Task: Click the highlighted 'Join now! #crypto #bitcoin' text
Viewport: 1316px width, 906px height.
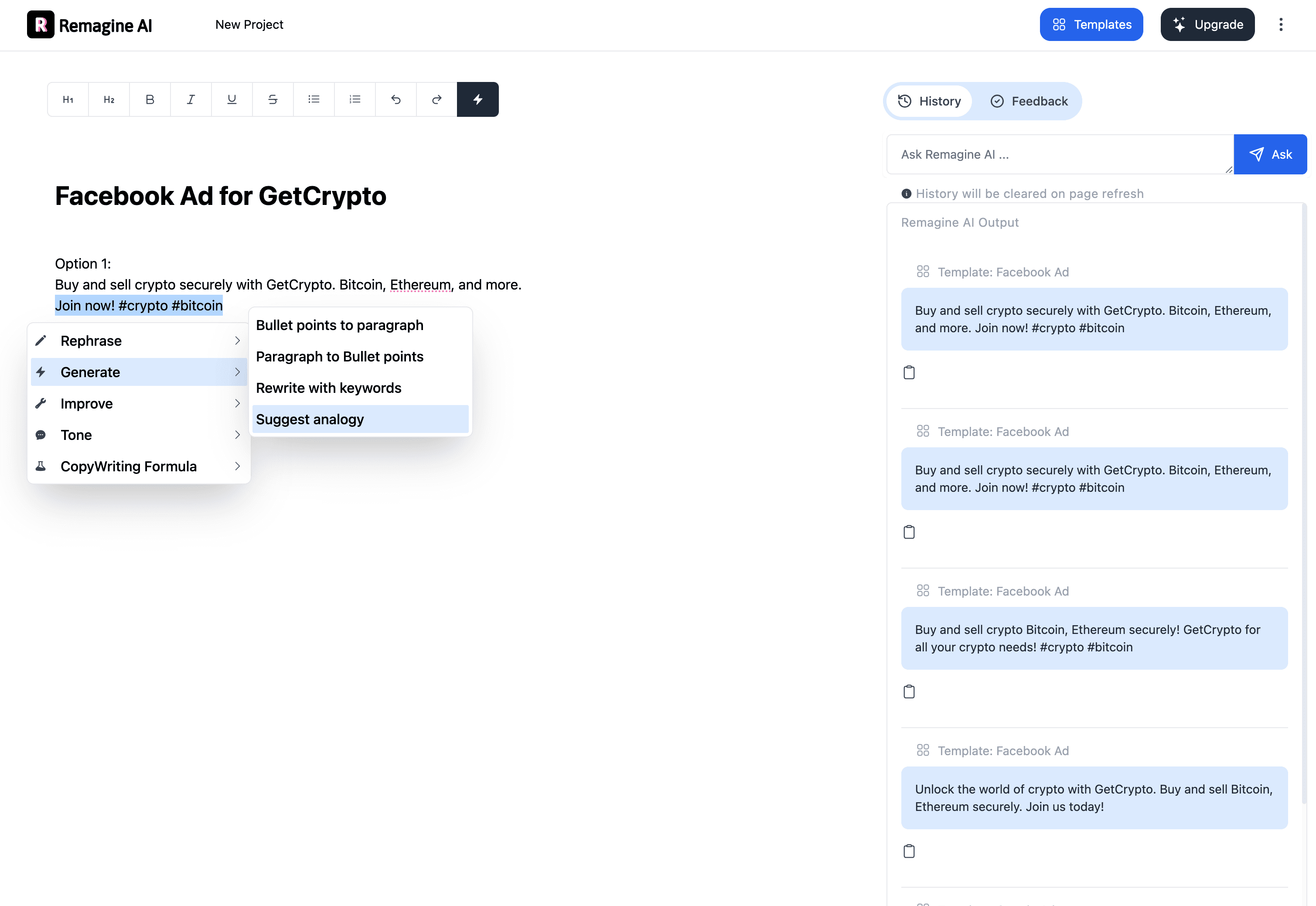Action: [x=139, y=305]
